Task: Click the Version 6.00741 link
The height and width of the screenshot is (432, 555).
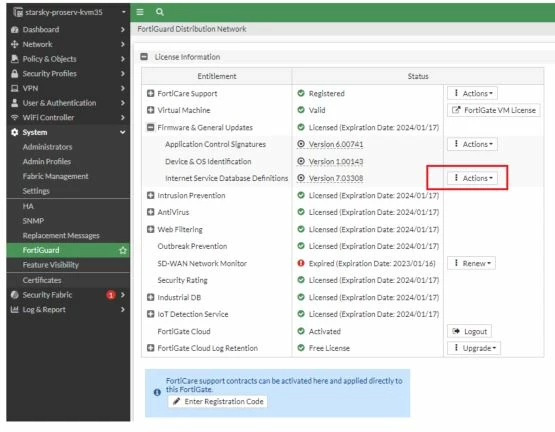Action: point(336,144)
